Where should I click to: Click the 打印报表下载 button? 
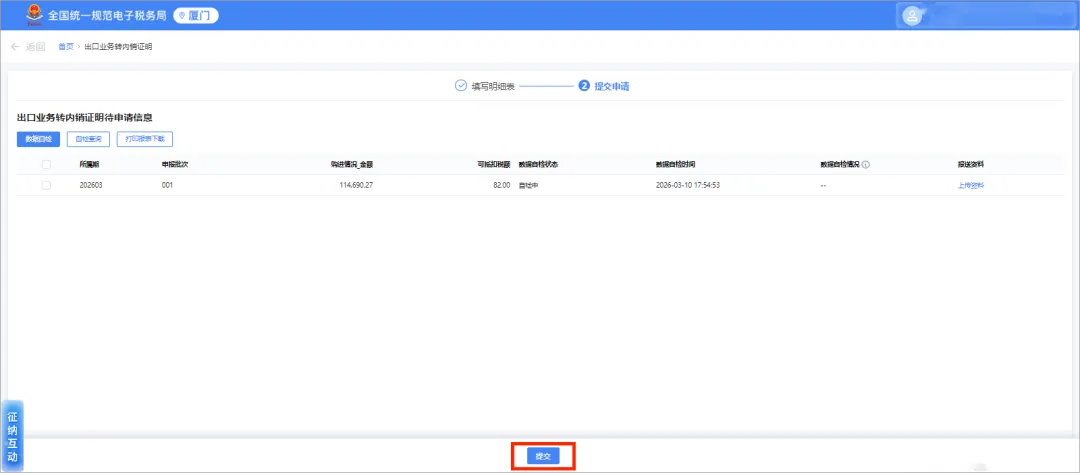pos(145,139)
